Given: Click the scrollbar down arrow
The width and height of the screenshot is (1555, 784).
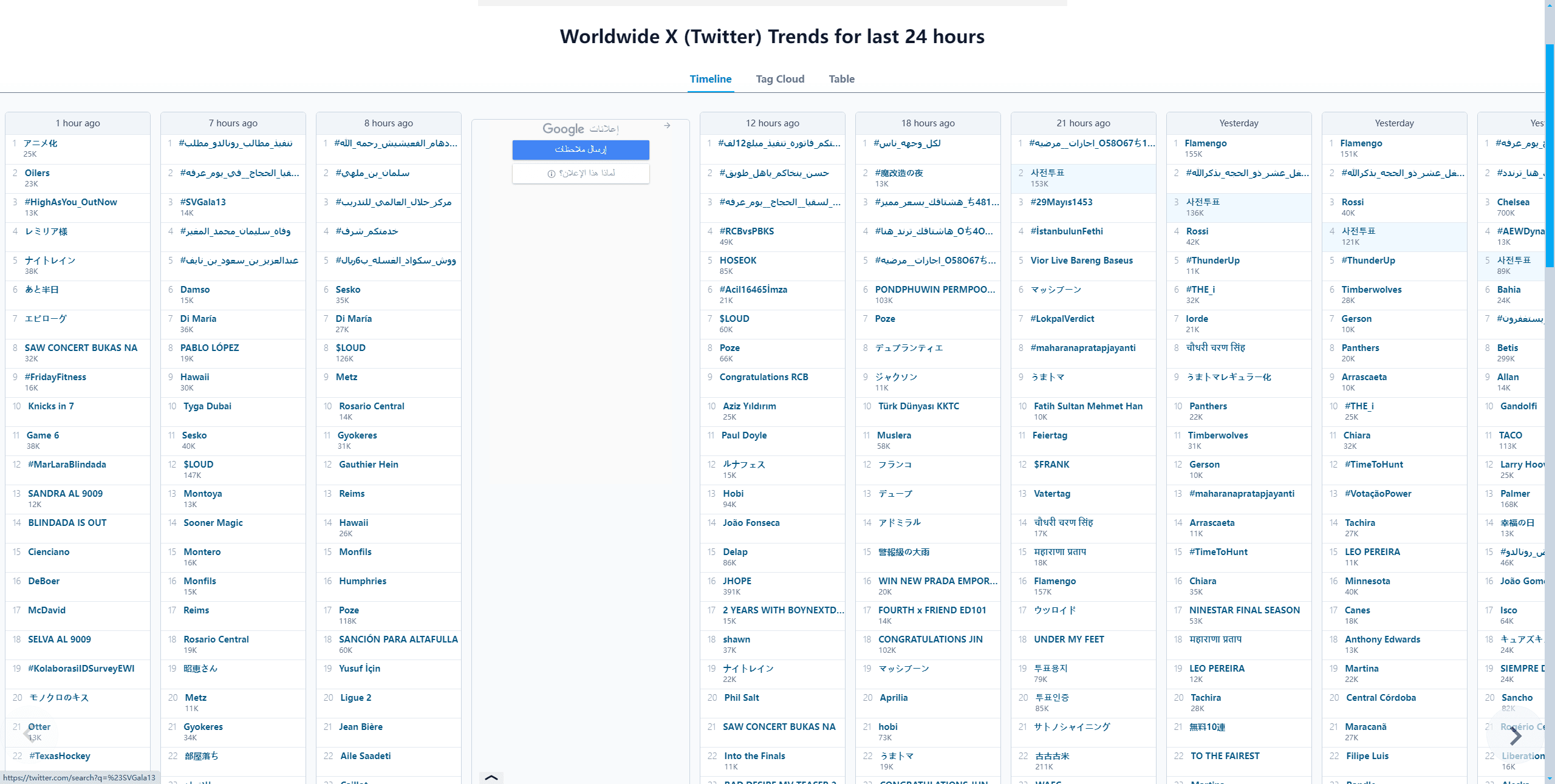Looking at the screenshot, I should click(x=1550, y=779).
